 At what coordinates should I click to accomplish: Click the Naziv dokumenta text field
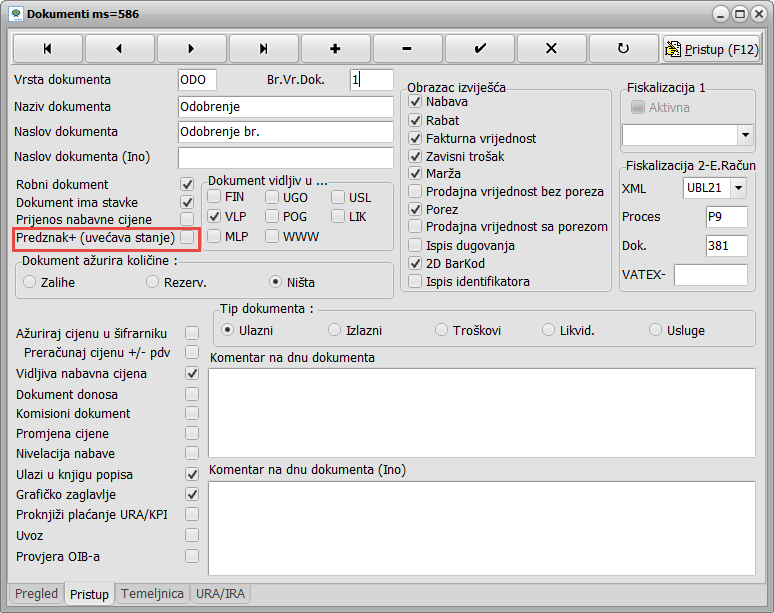pos(285,107)
